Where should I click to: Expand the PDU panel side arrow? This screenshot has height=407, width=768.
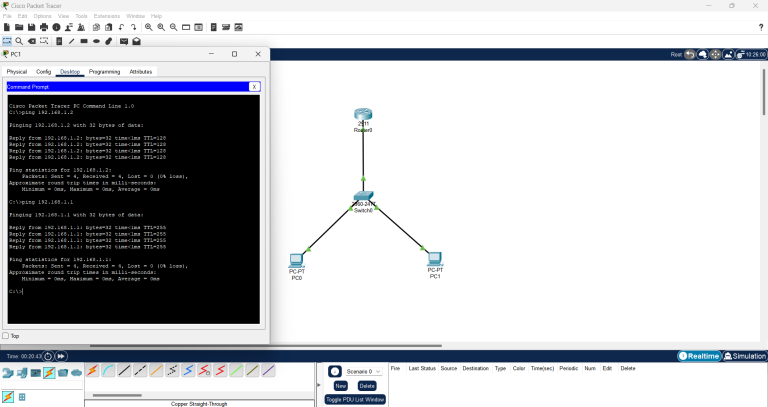319,385
